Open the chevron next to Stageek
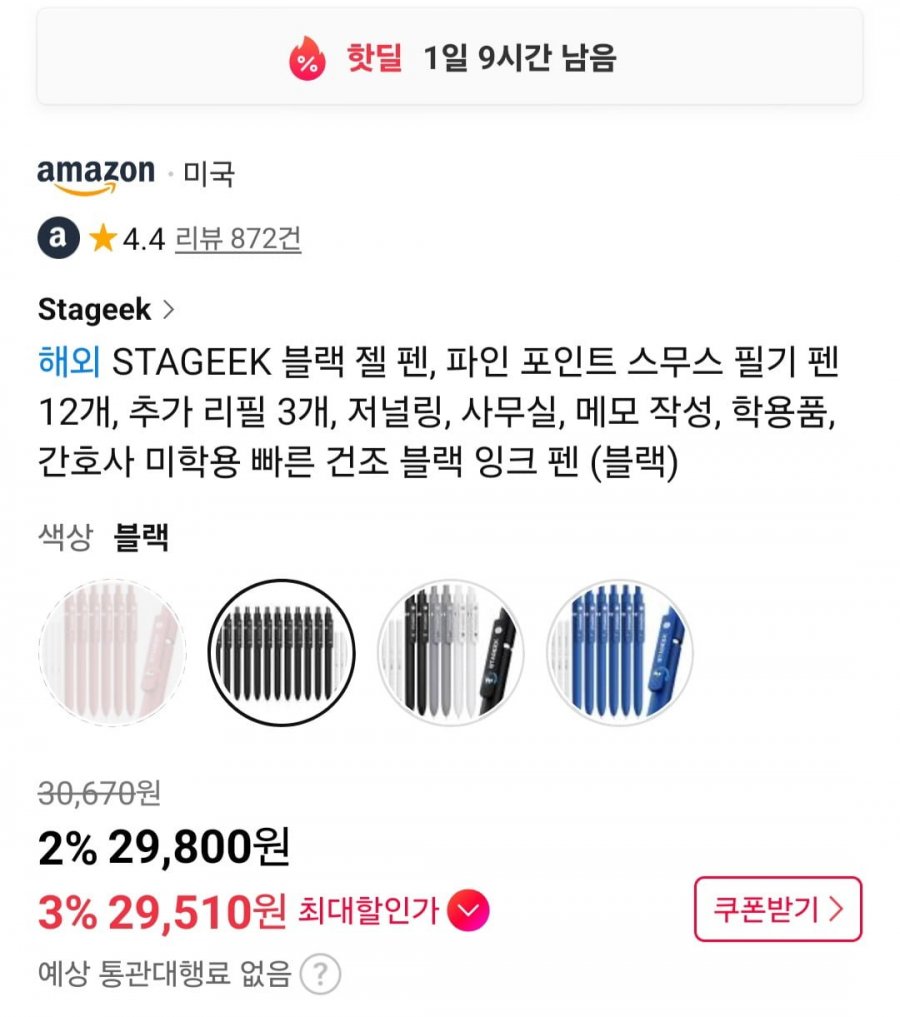 tap(168, 309)
